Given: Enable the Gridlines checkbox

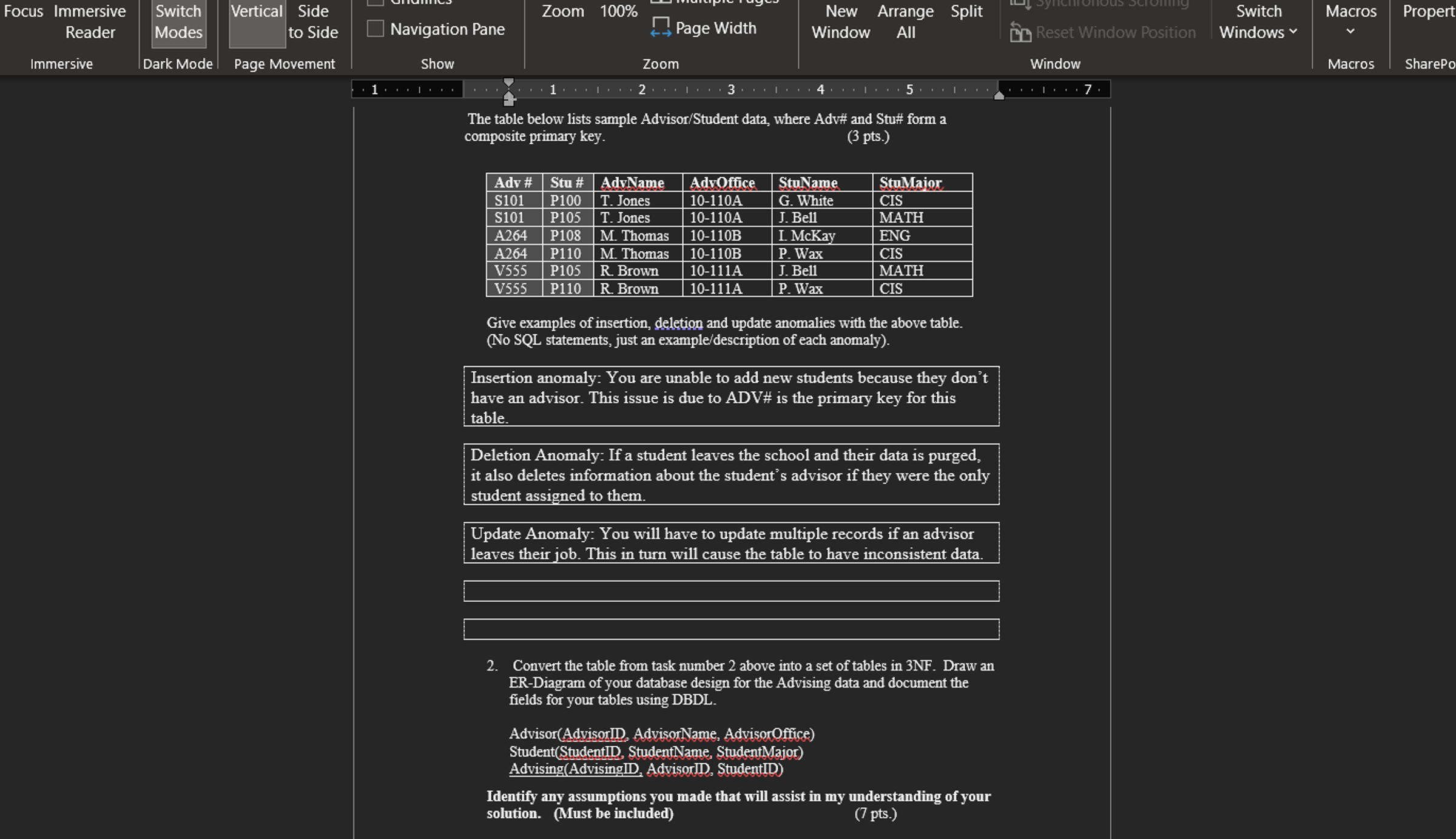Looking at the screenshot, I should pos(376,2).
